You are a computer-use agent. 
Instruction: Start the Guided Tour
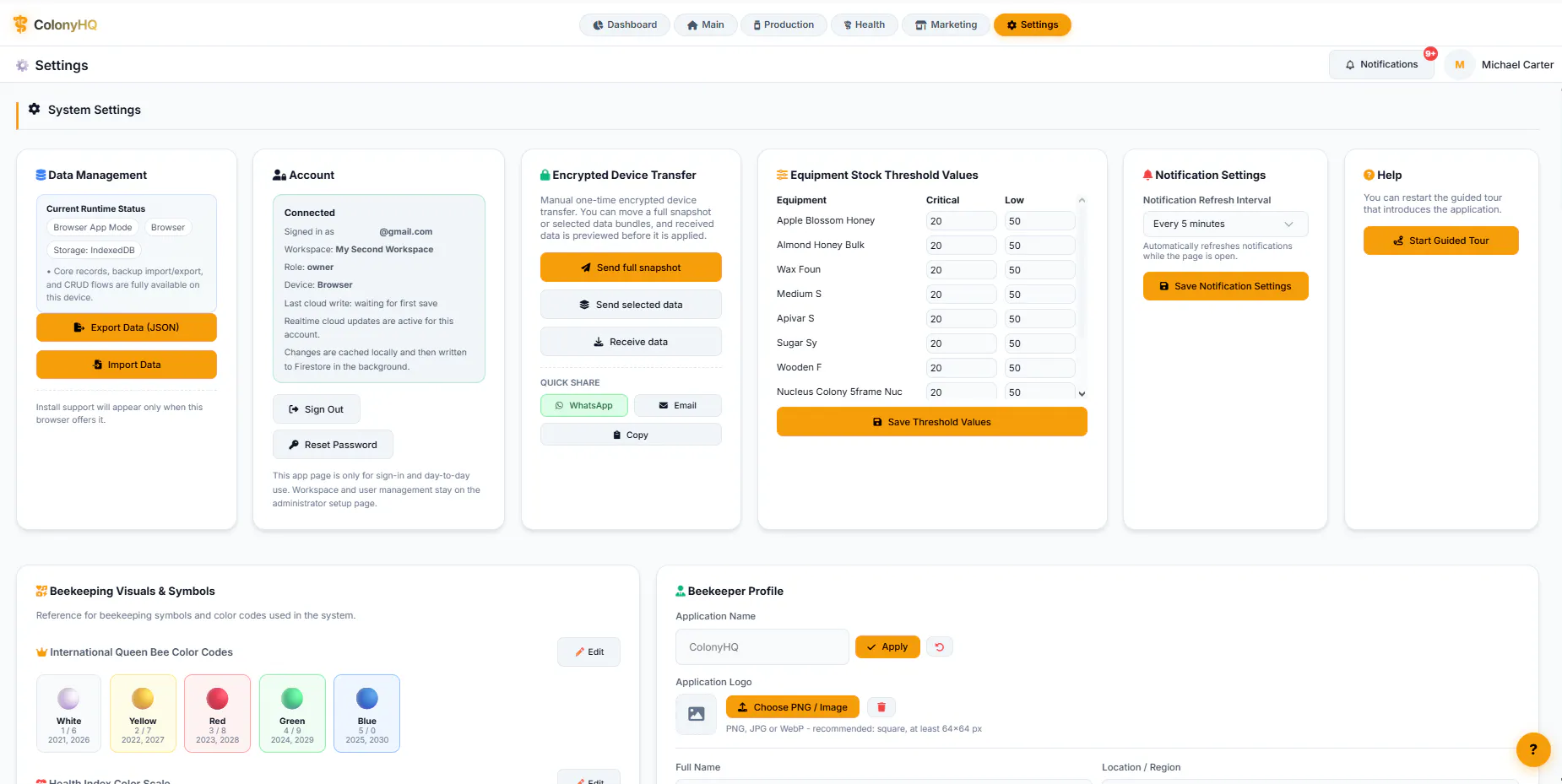click(x=1440, y=241)
